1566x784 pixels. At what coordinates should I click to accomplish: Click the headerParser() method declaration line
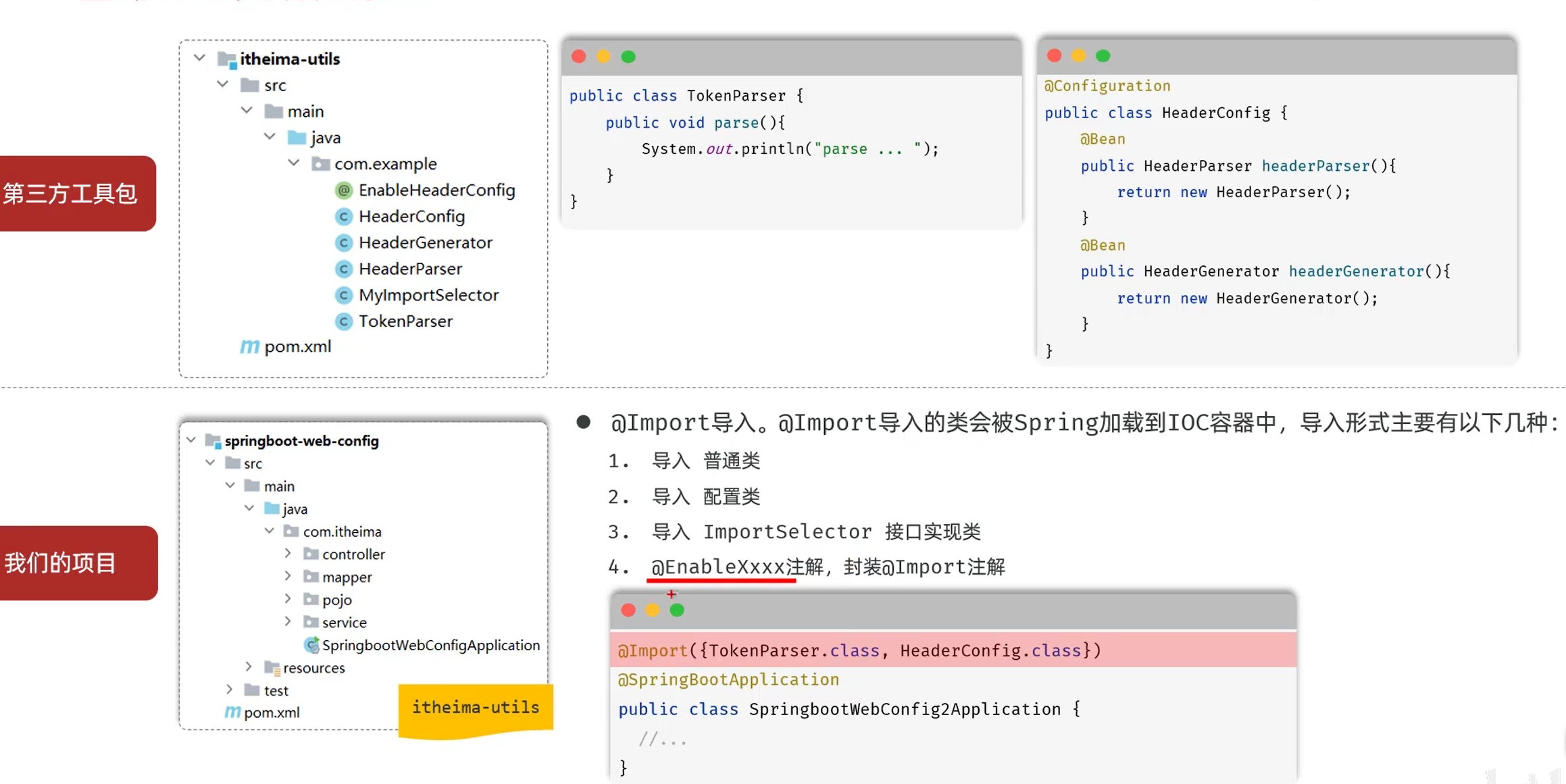(1238, 165)
